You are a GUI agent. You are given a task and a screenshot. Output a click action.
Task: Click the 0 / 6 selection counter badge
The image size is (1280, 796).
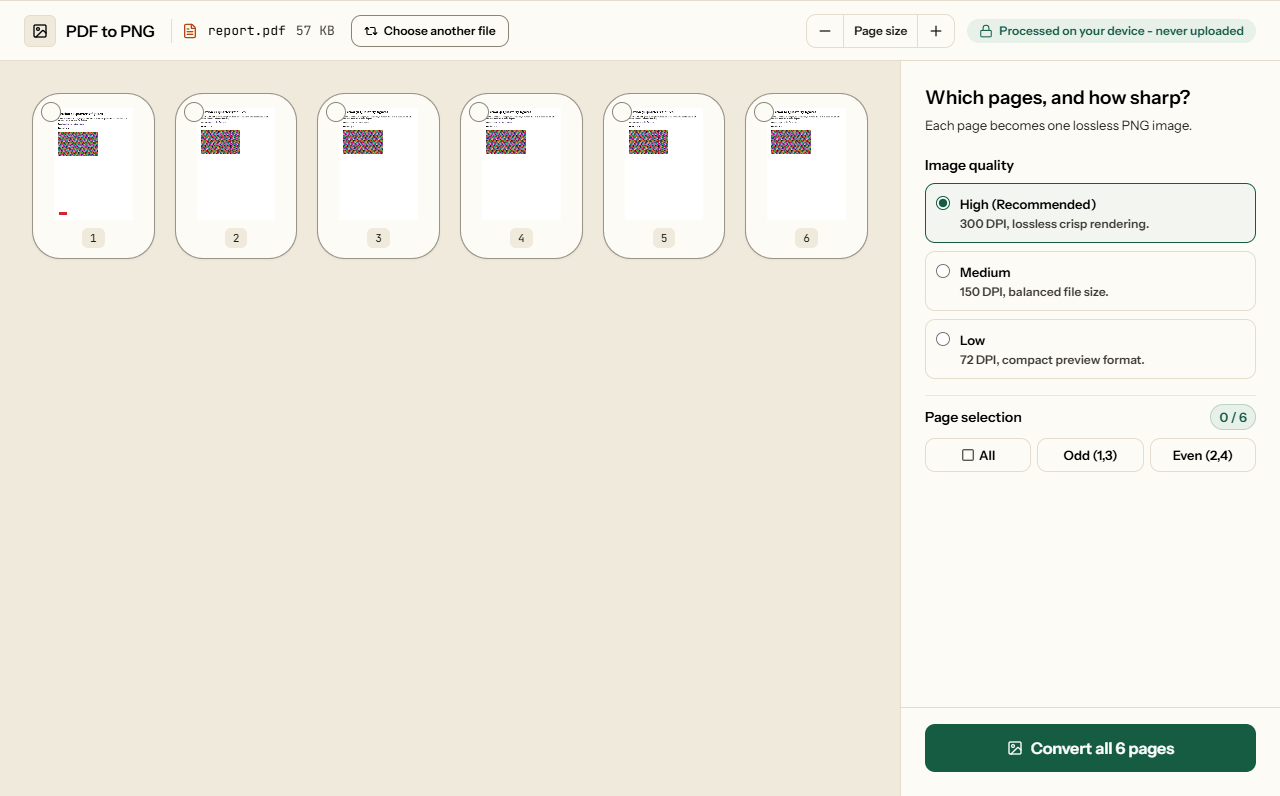coord(1233,417)
